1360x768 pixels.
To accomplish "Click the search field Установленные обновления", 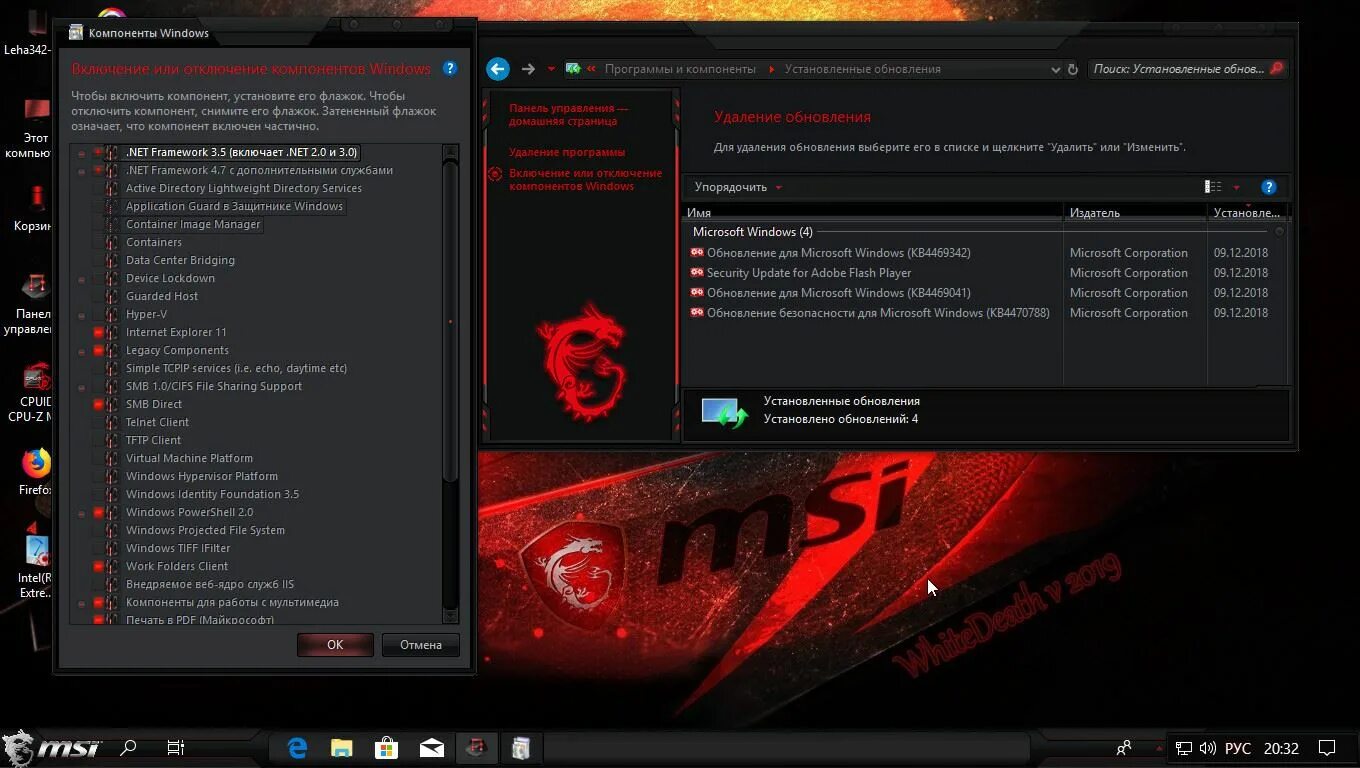I will (x=1180, y=68).
